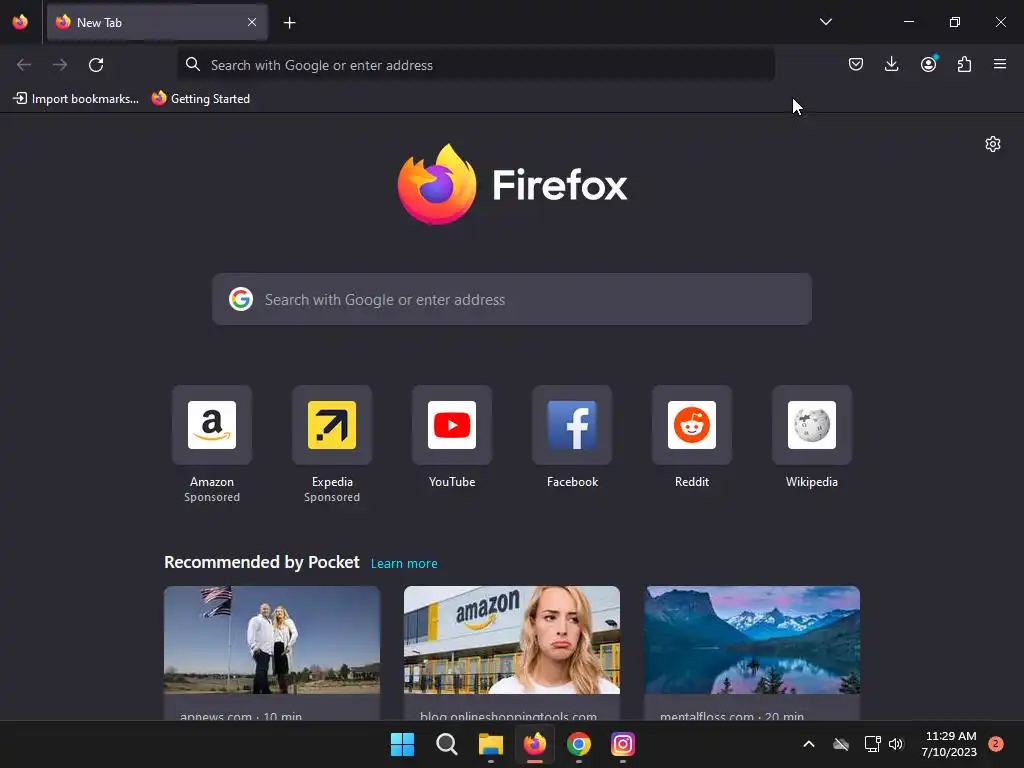Image resolution: width=1024 pixels, height=768 pixels.
Task: Open Firefox View pinned tab icon
Action: [20, 22]
